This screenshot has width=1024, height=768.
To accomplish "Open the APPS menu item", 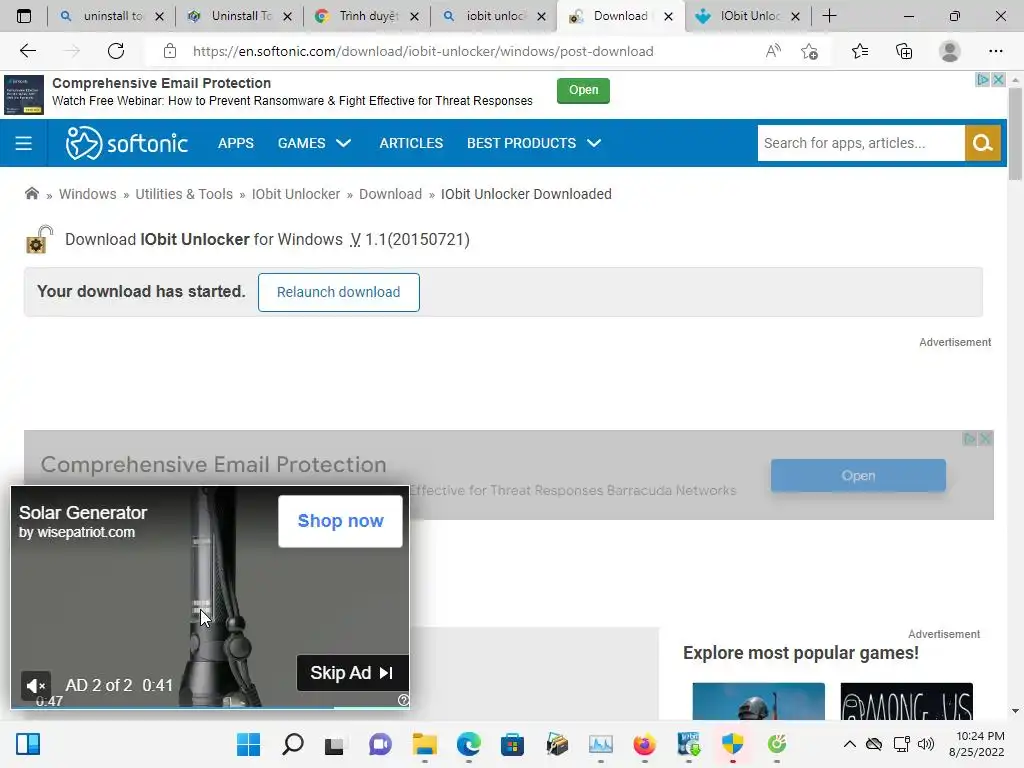I will pos(236,143).
